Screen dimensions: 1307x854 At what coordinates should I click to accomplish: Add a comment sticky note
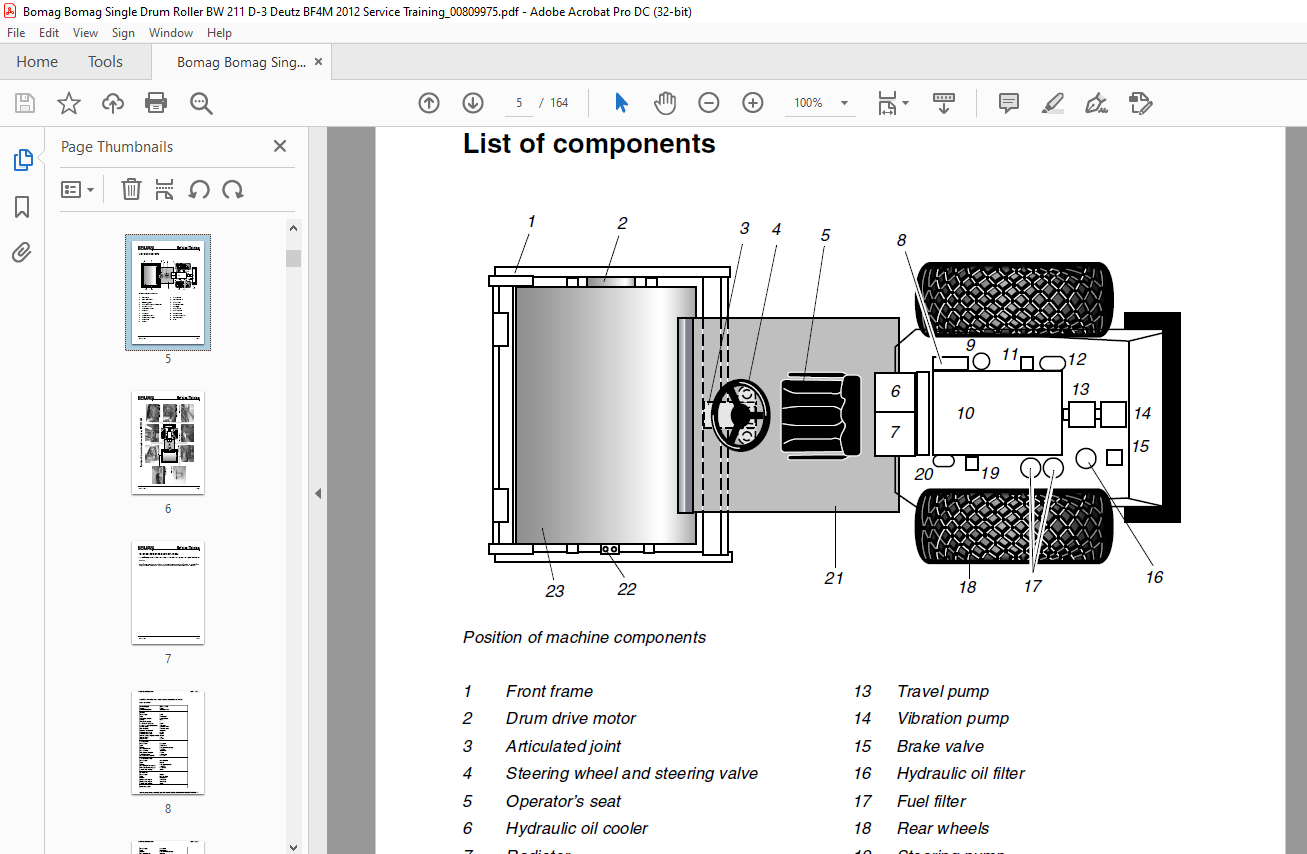click(1009, 103)
